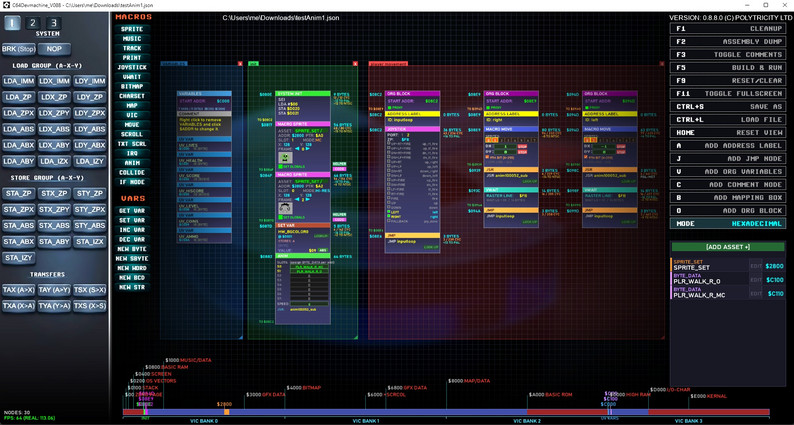Click the ADD ASSET + button
Viewport: 794px width, 425px height.
pyautogui.click(x=727, y=247)
